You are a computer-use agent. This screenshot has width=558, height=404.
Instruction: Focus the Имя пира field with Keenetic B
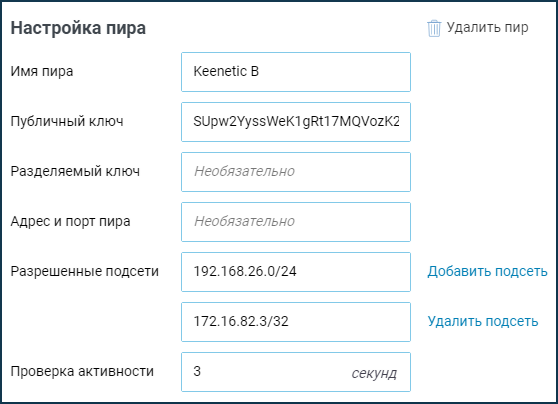296,72
